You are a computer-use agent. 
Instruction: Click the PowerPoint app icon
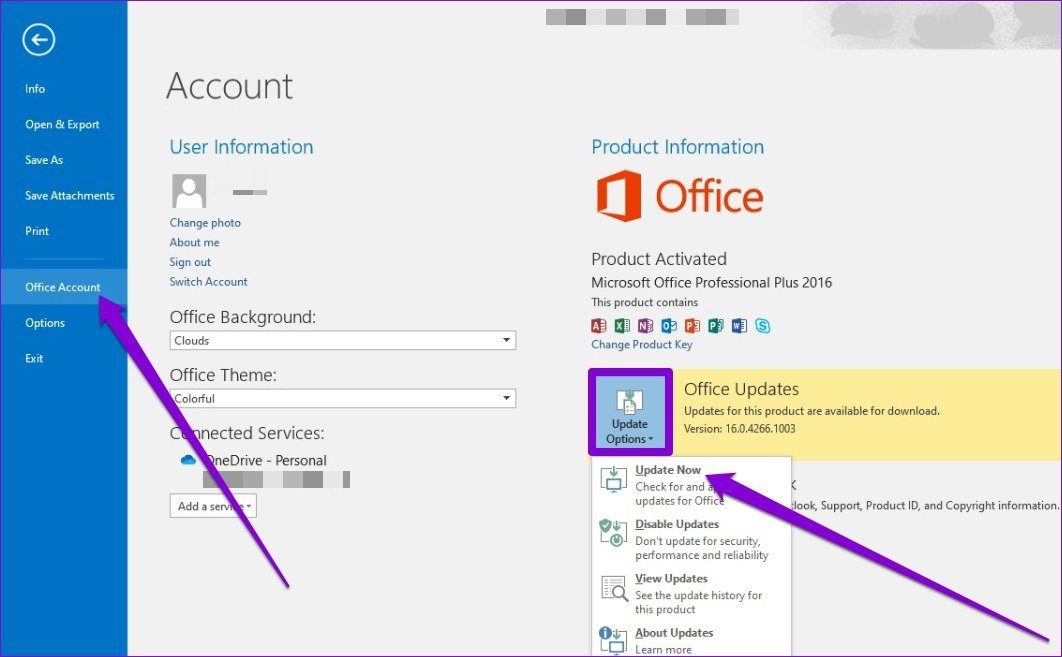click(x=692, y=326)
